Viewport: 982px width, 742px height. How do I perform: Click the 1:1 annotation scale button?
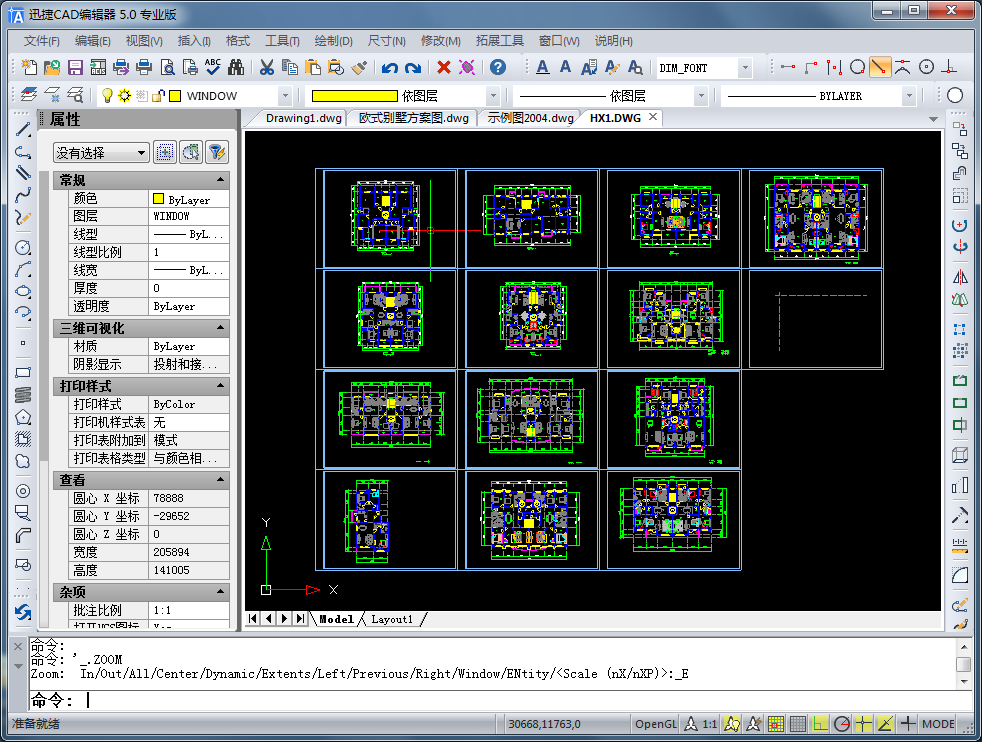709,724
